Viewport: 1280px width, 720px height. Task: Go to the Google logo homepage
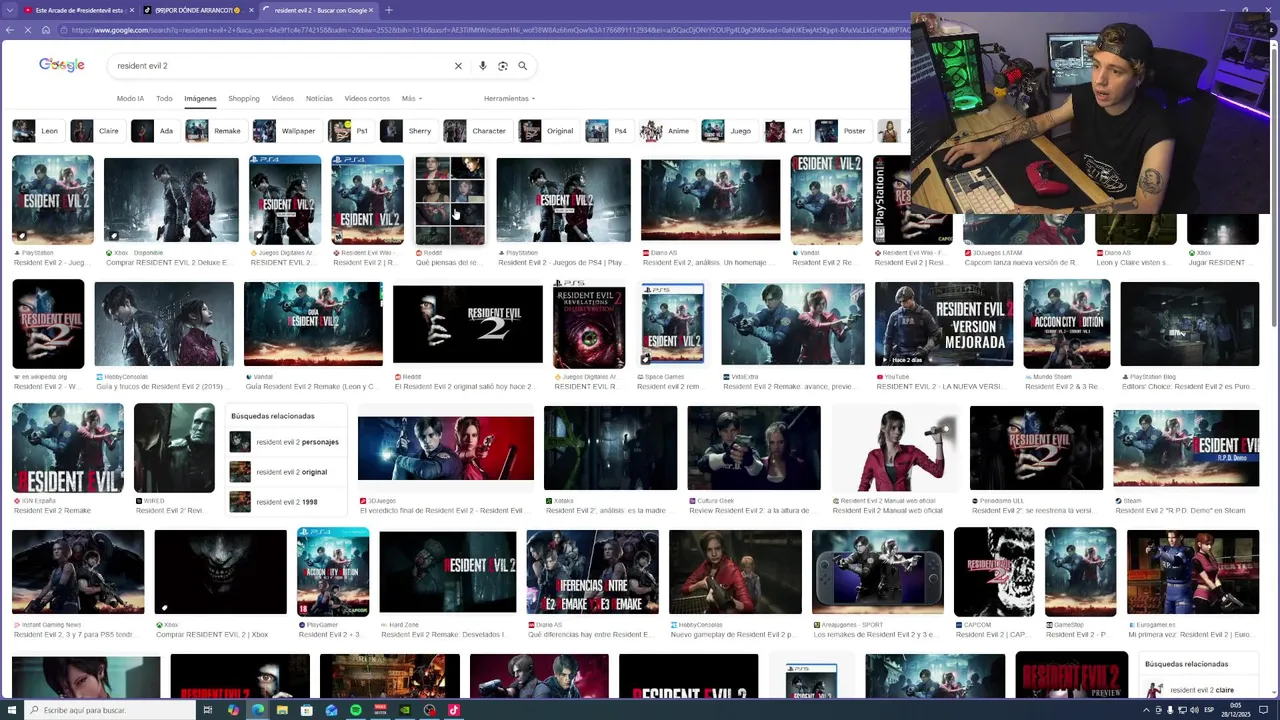coord(62,65)
